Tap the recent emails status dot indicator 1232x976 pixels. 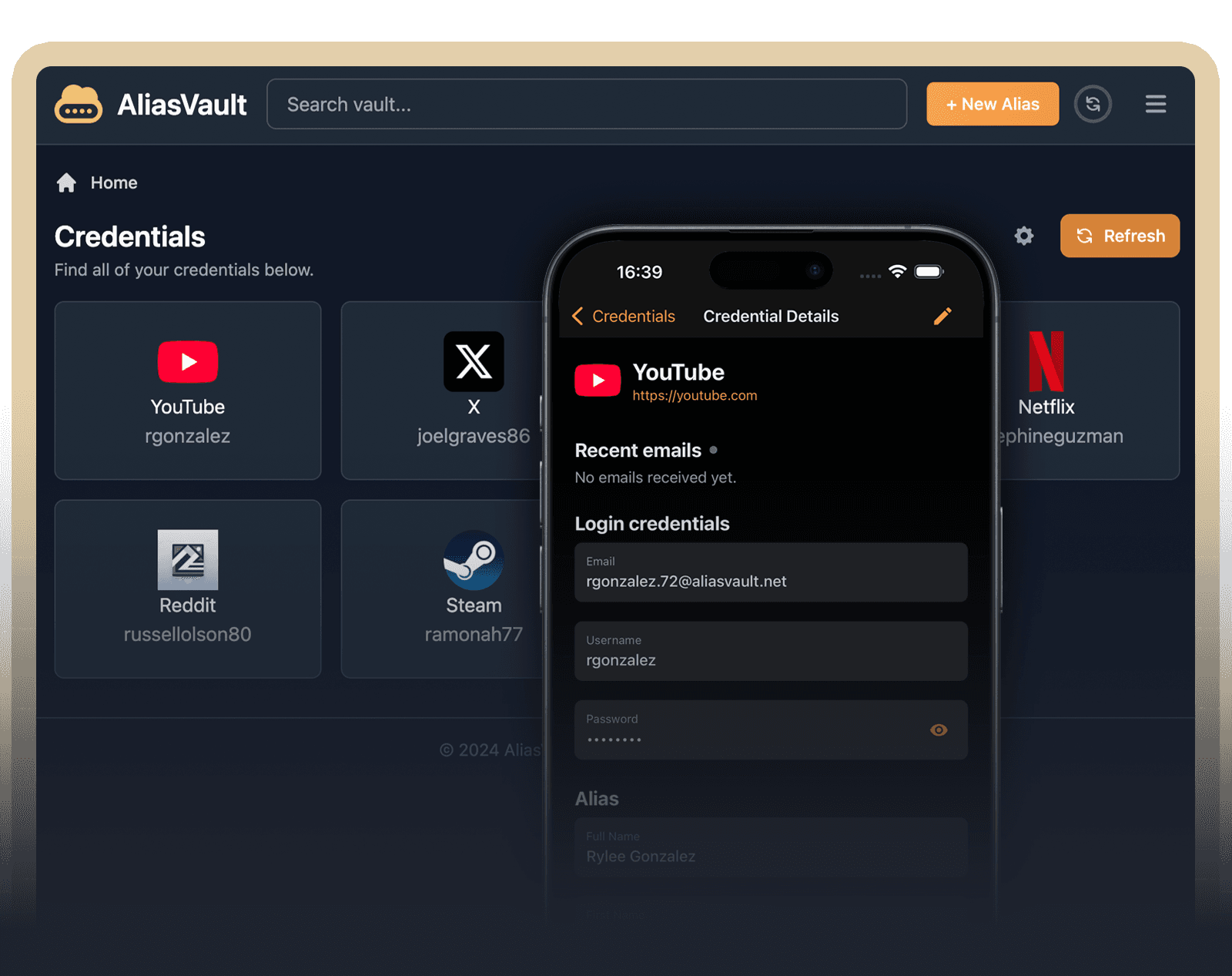click(712, 451)
